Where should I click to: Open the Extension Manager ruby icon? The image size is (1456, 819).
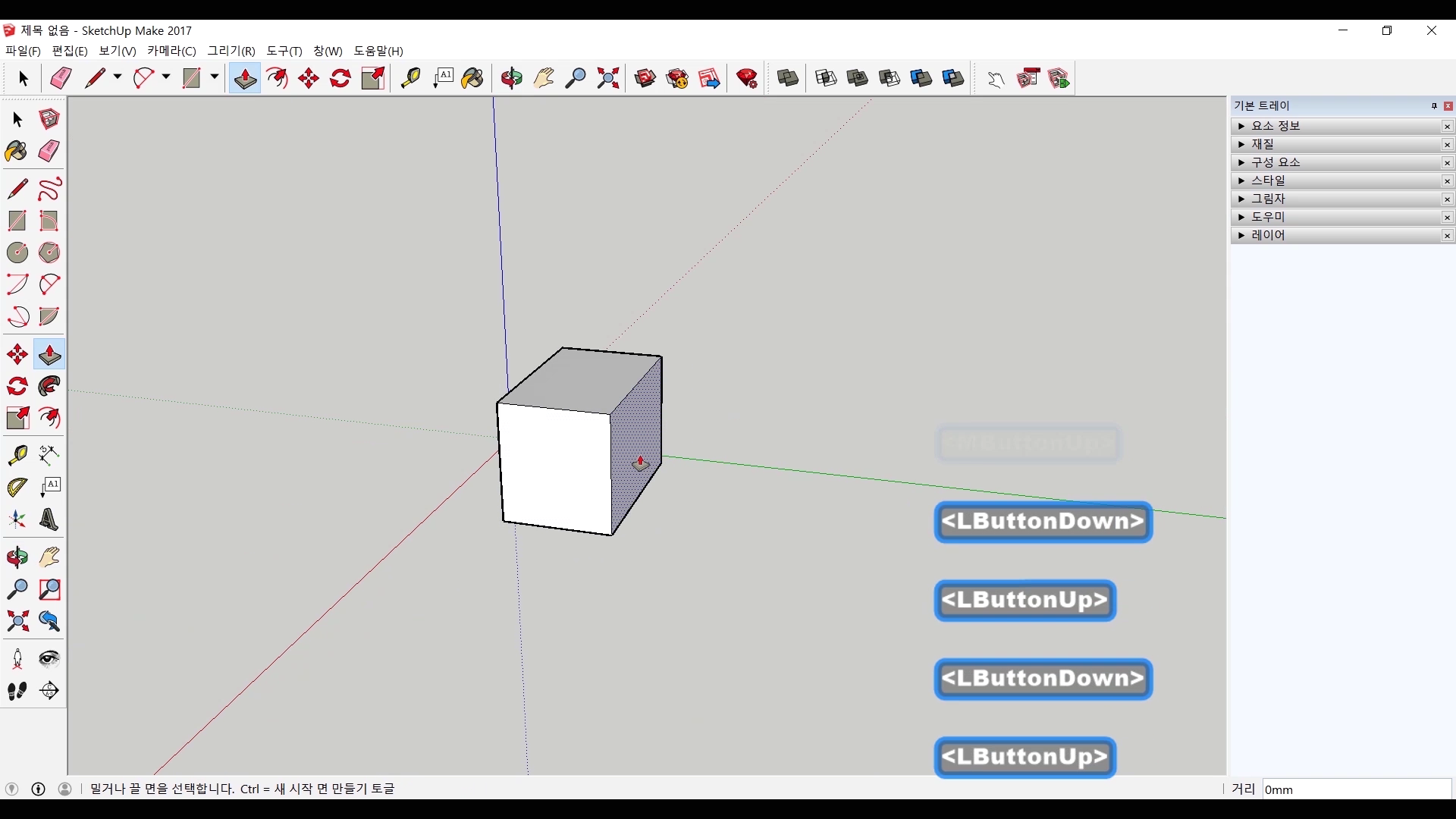(x=747, y=78)
